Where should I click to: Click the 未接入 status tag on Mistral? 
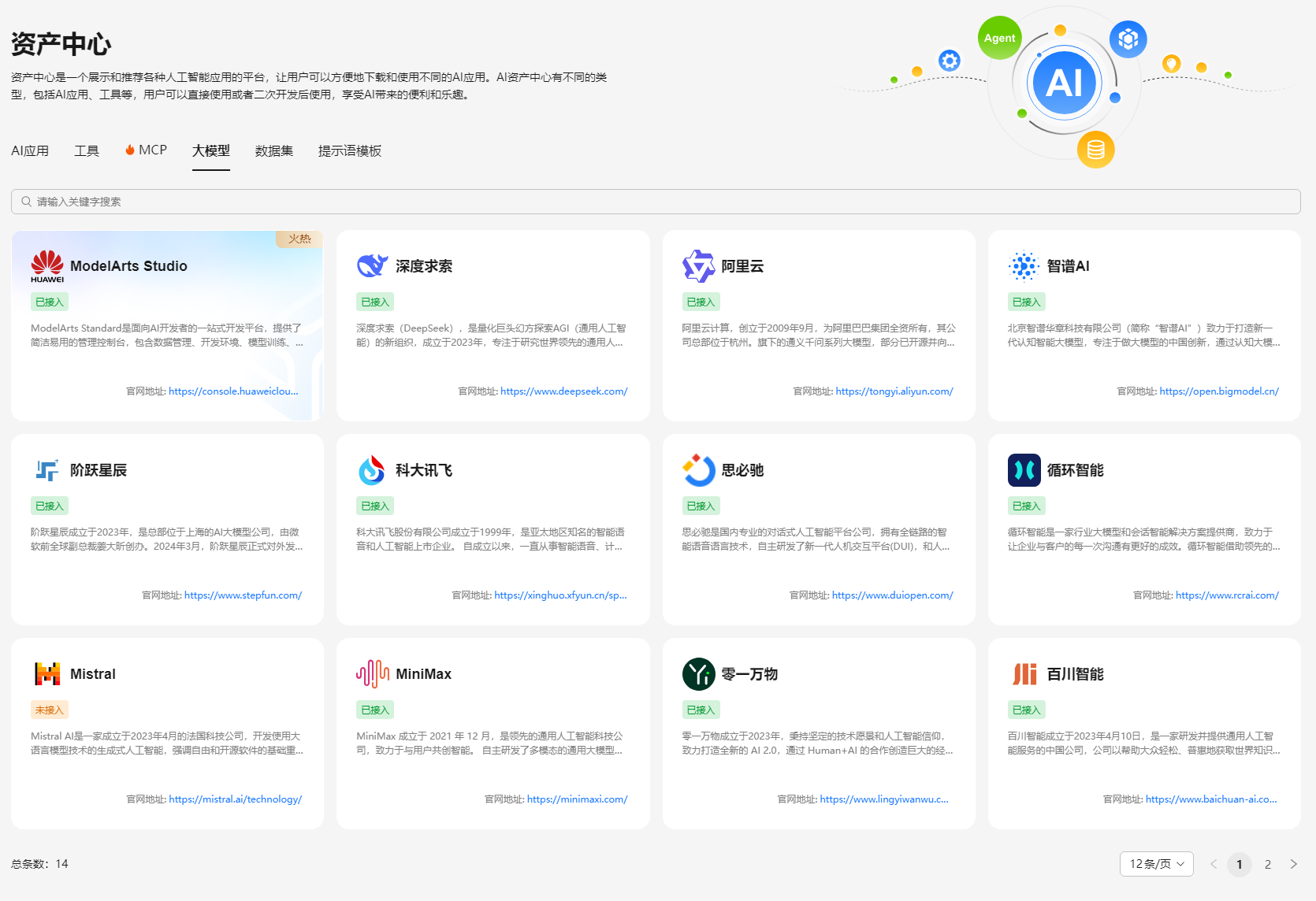coord(49,710)
